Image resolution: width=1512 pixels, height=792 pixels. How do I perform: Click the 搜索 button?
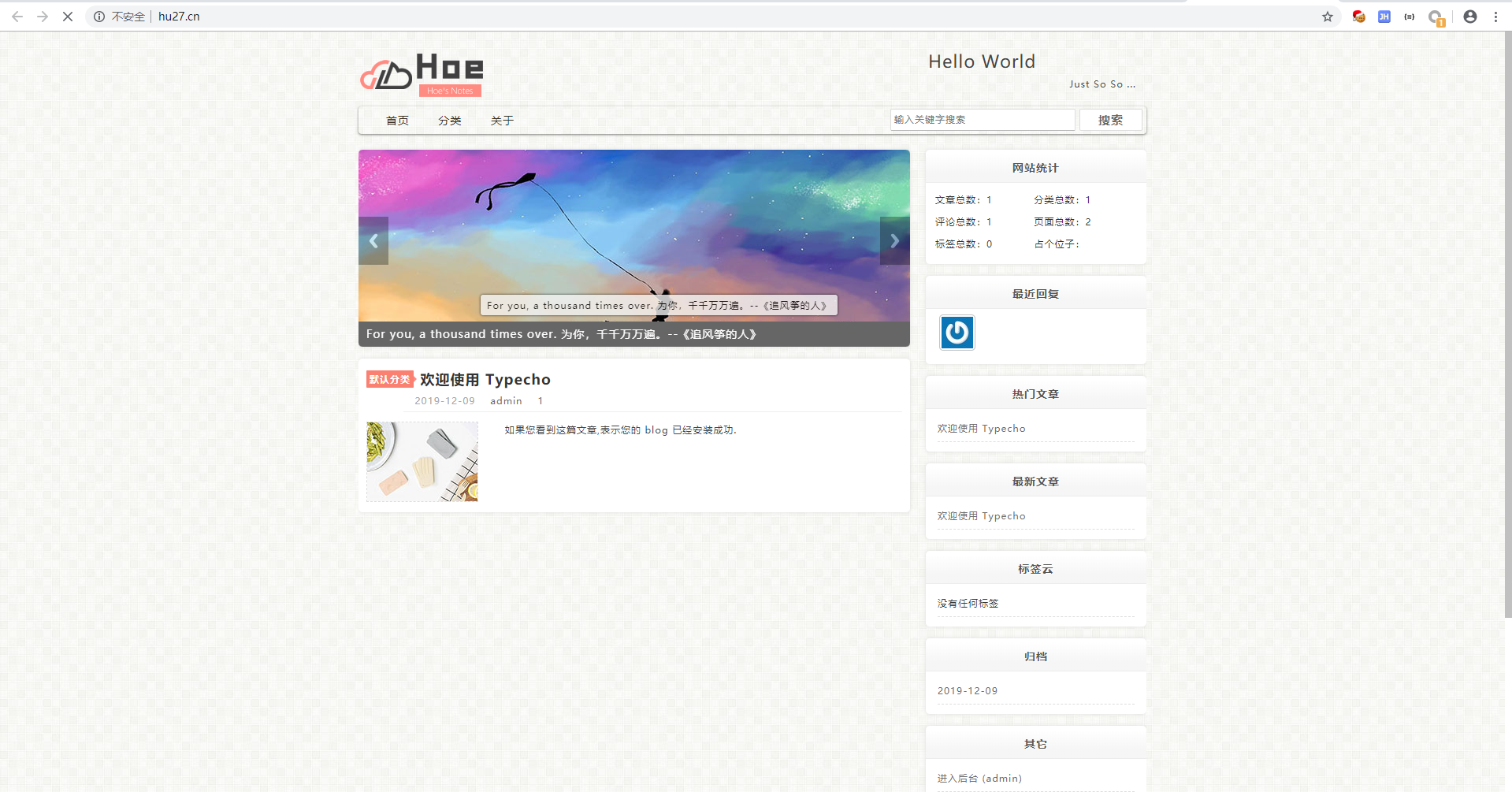(1110, 120)
